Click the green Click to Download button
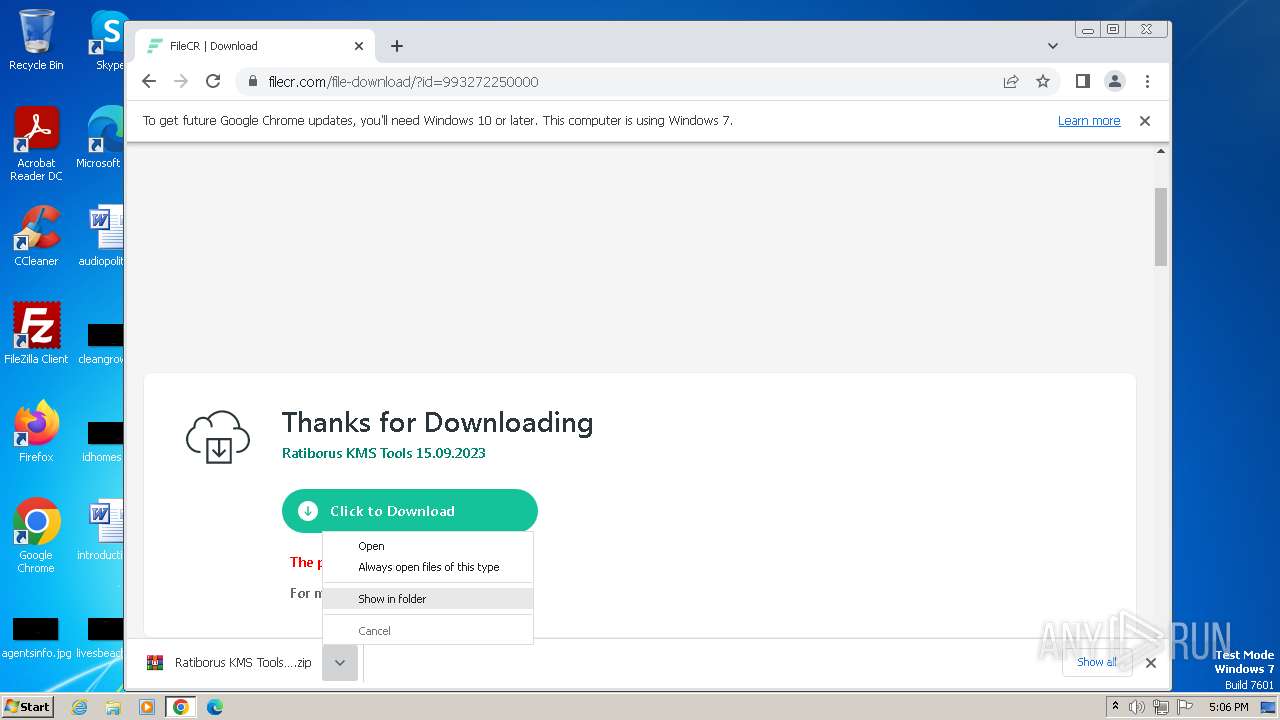 pos(410,511)
